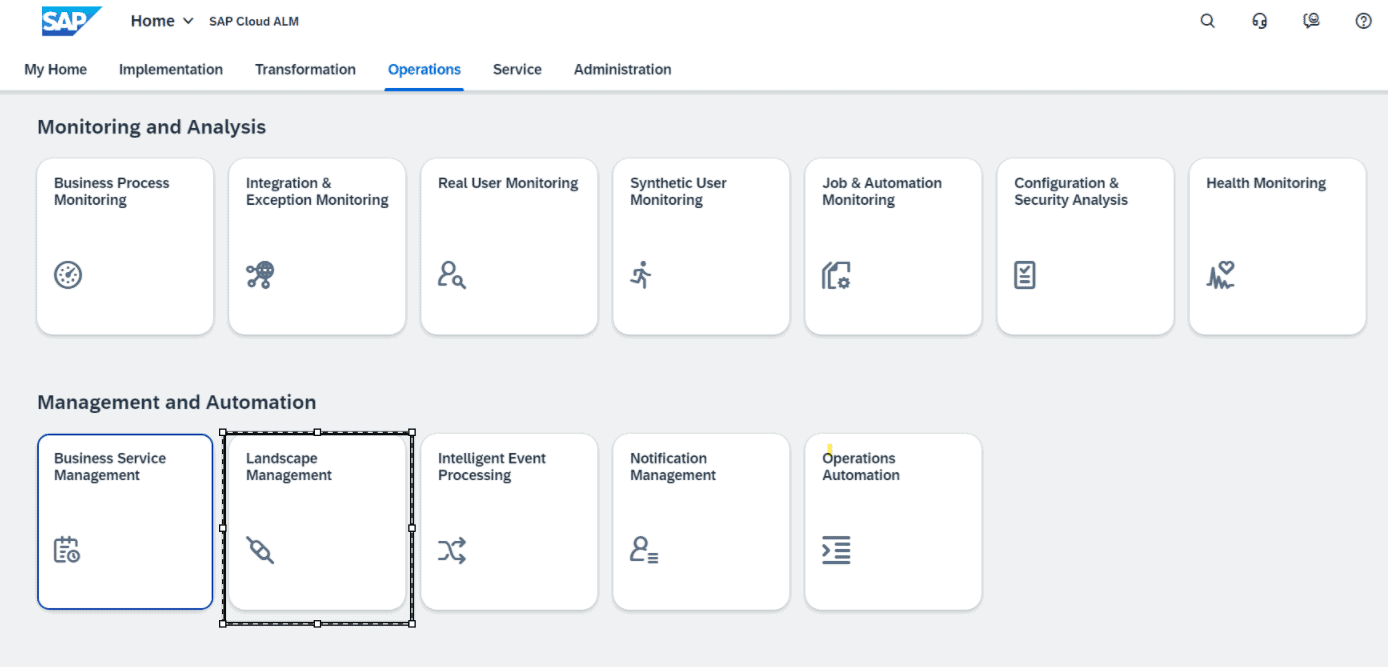Switch to the Implementation tab
The height and width of the screenshot is (667, 1388).
pos(170,69)
